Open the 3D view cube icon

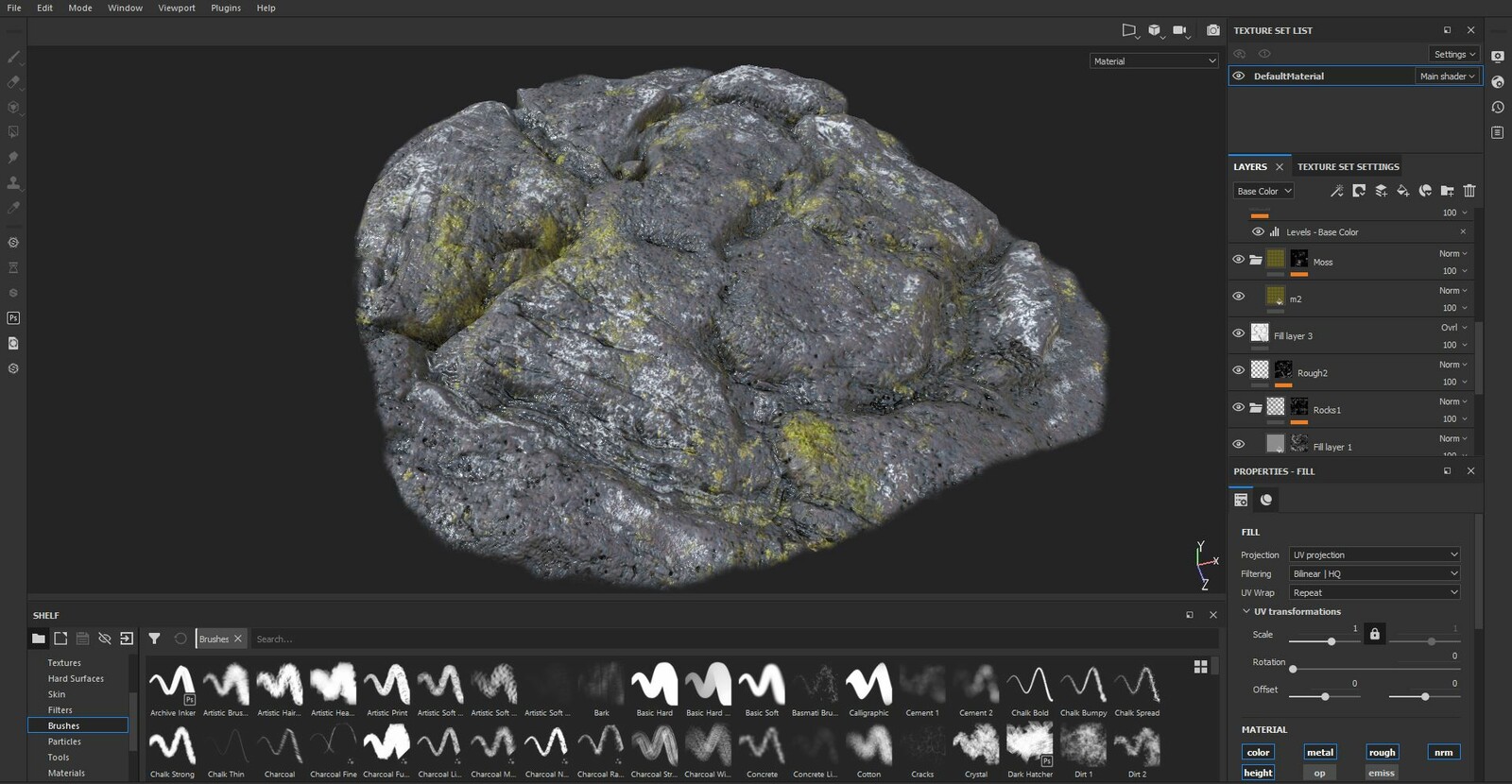tap(1155, 30)
